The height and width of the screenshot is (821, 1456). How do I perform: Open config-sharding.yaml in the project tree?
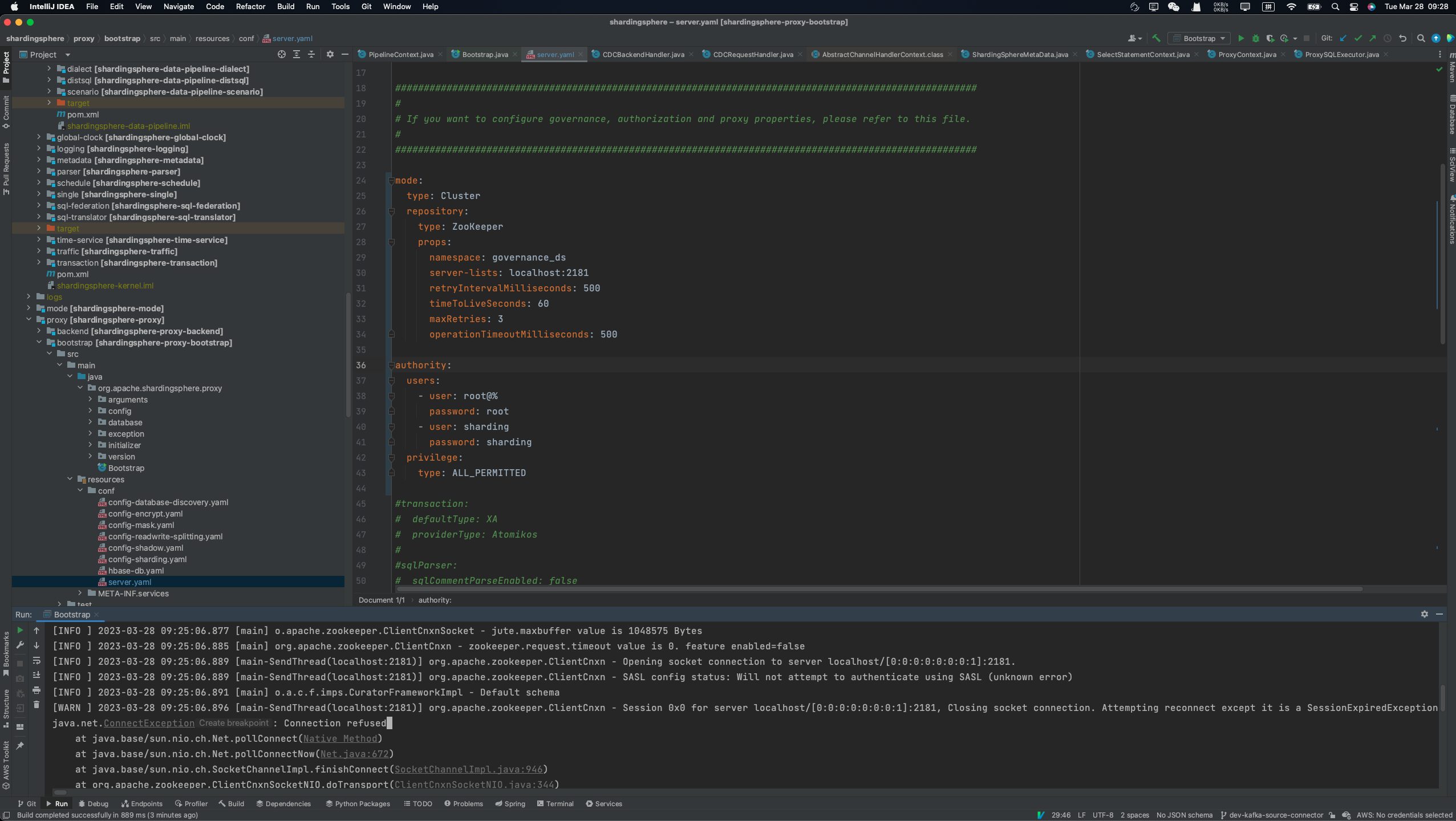pyautogui.click(x=147, y=559)
